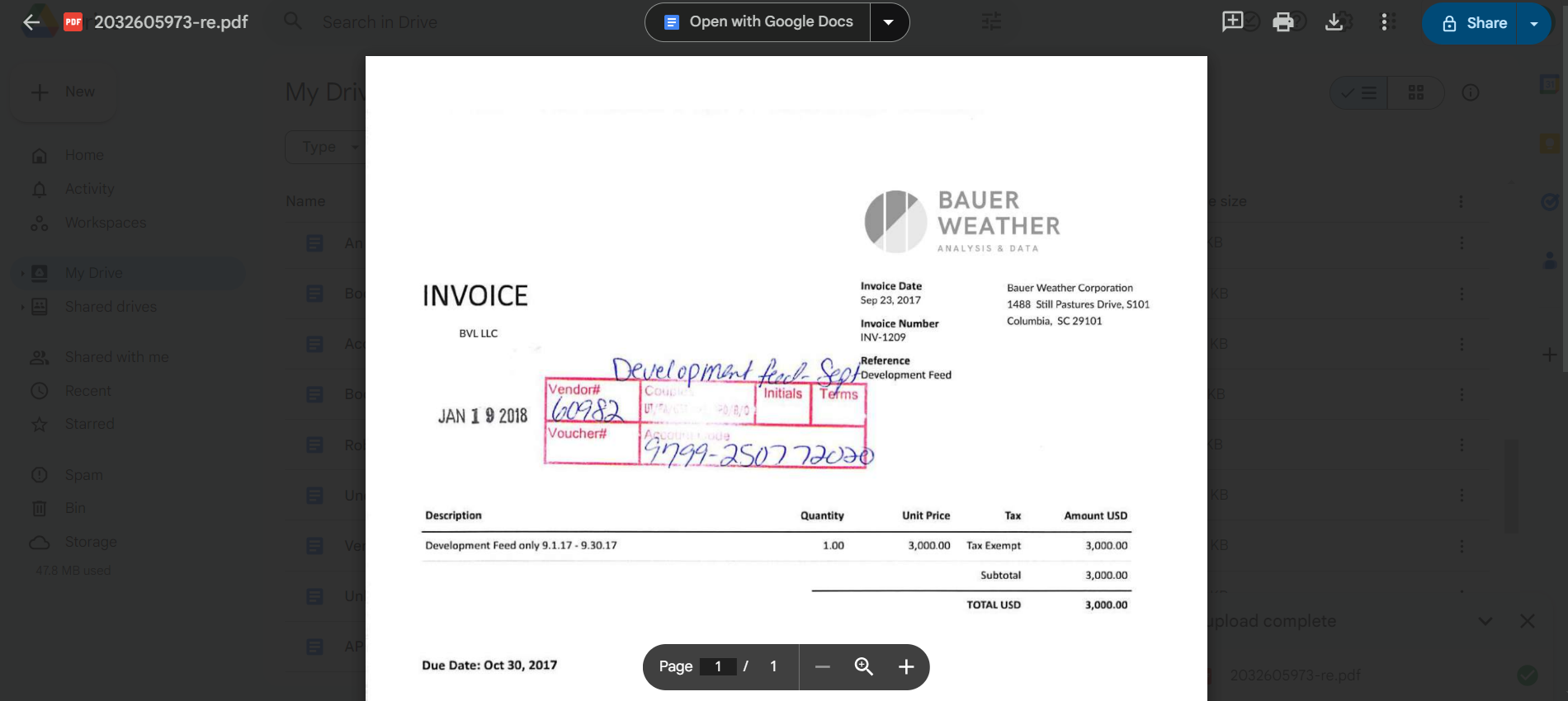Screen dimensions: 1568x701
Task: Click the red PDF file type icon
Action: click(x=73, y=22)
